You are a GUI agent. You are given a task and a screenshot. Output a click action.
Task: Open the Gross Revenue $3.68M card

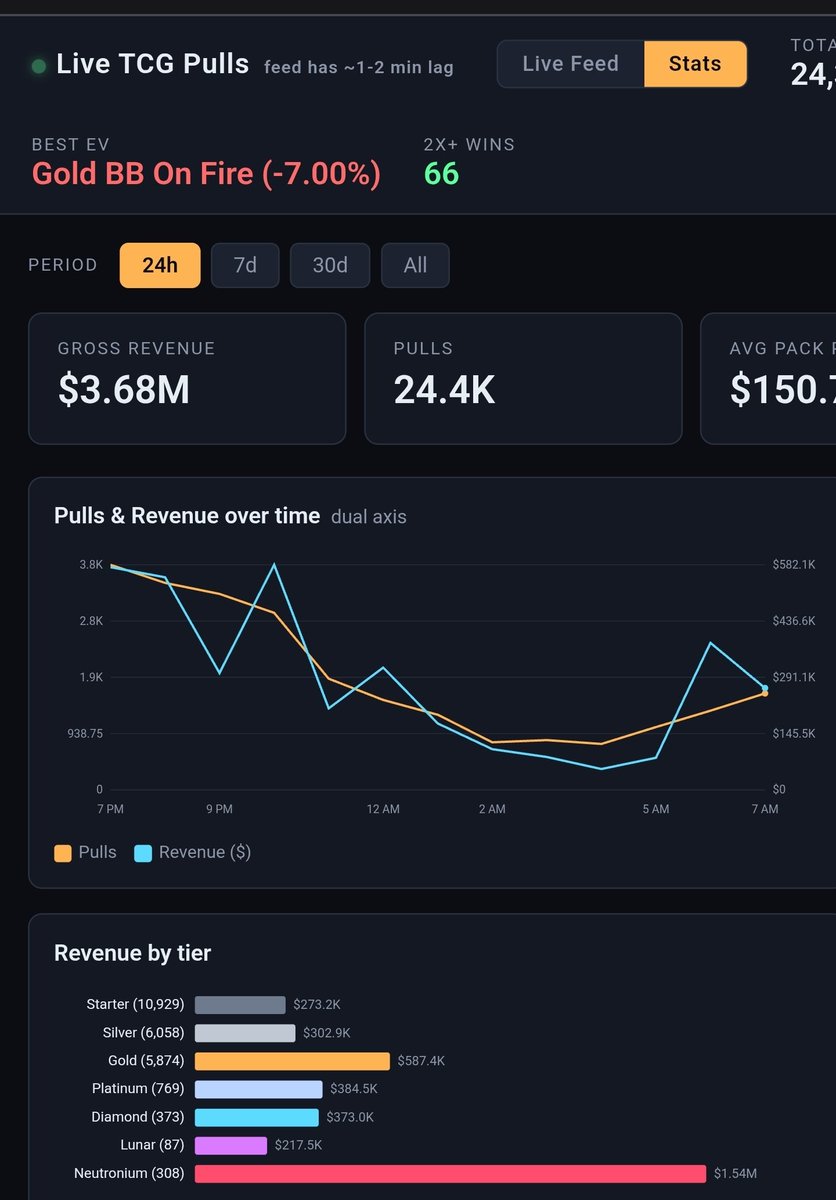click(187, 379)
